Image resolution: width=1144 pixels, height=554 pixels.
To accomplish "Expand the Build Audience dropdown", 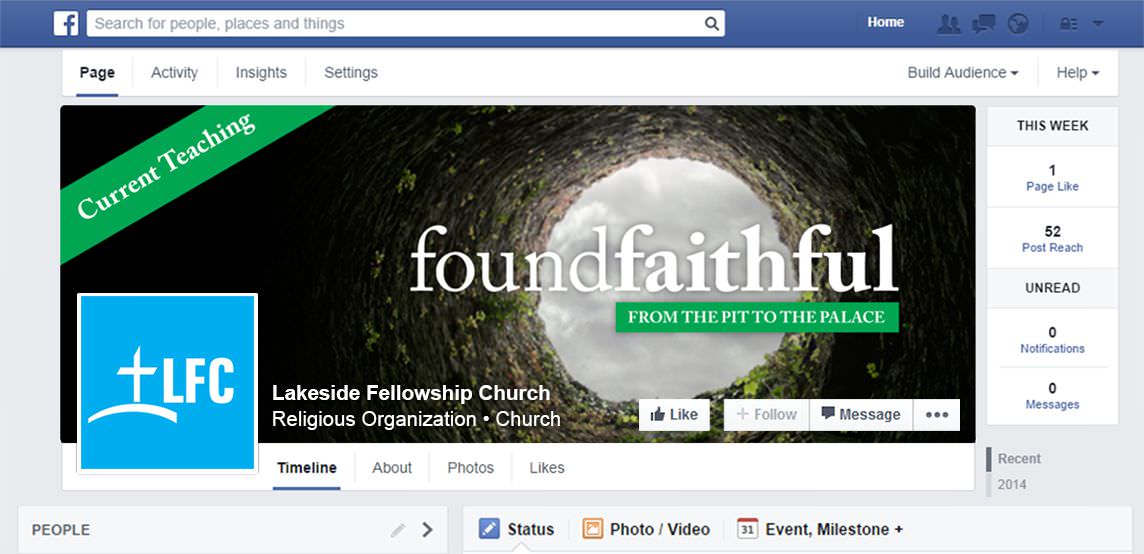I will pyautogui.click(x=962, y=72).
